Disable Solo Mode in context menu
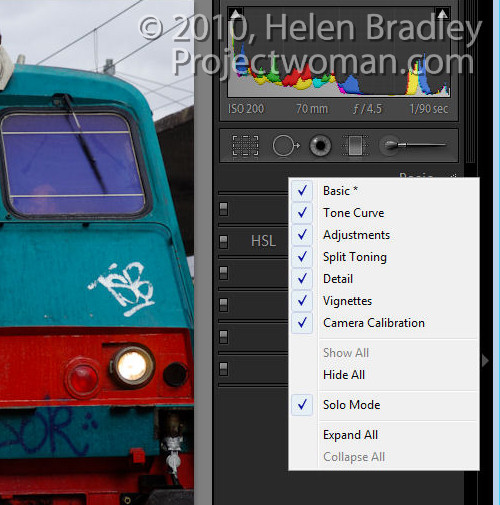 click(384, 405)
